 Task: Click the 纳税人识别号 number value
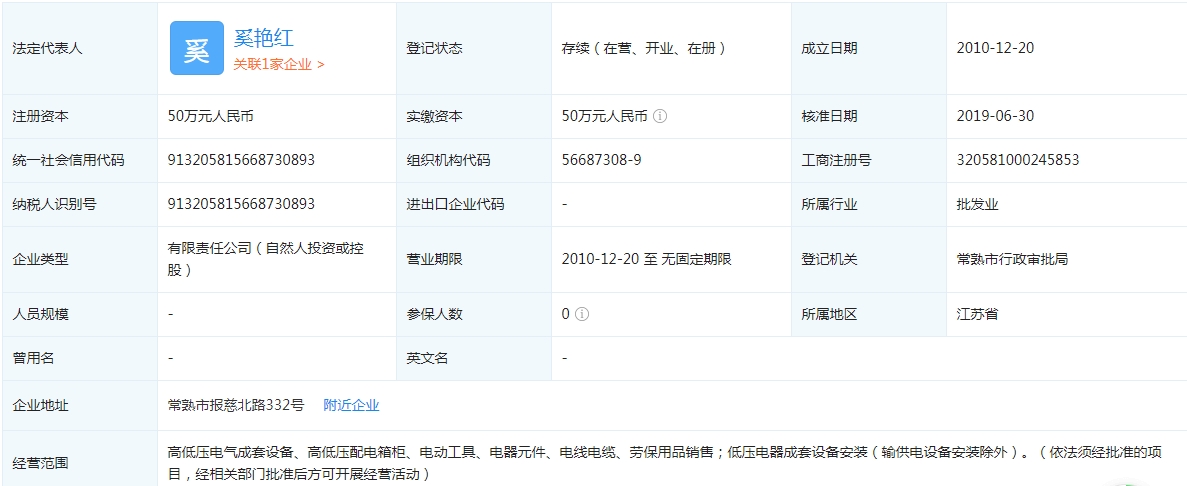241,204
